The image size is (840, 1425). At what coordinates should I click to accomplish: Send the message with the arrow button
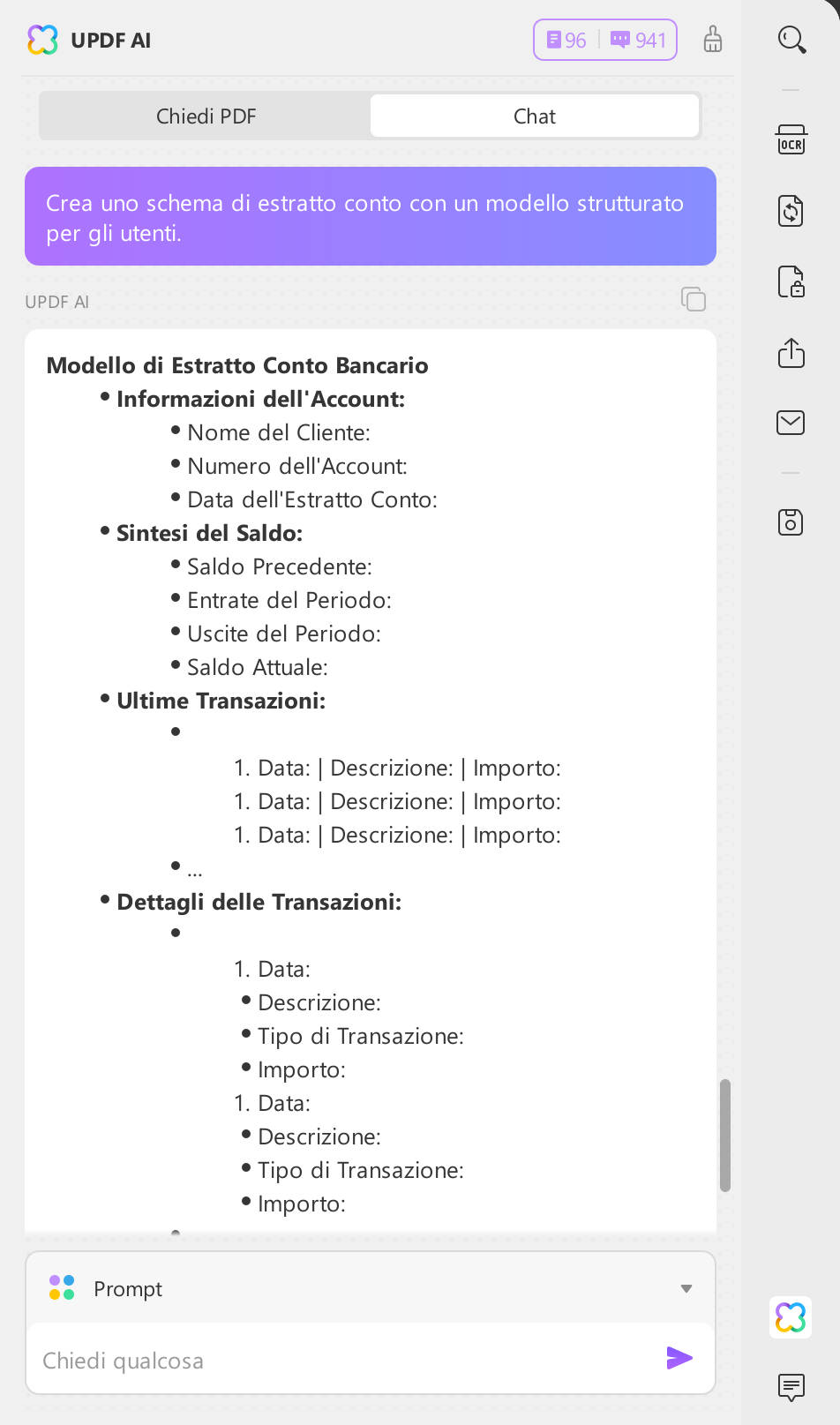coord(678,1359)
